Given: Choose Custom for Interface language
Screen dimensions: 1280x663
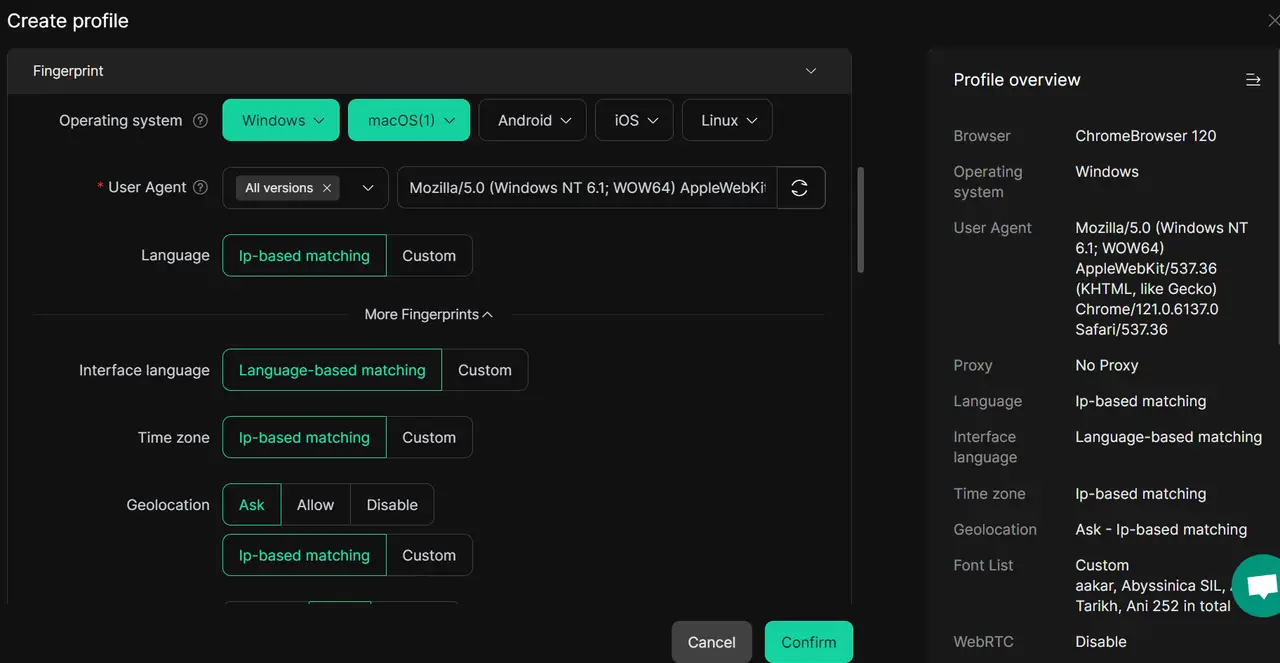Looking at the screenshot, I should 485,370.
